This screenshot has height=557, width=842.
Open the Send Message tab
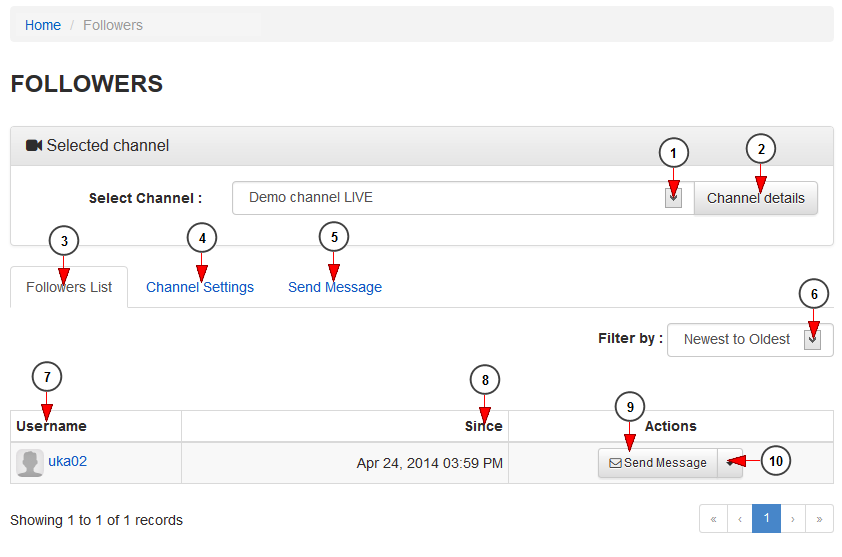point(335,287)
